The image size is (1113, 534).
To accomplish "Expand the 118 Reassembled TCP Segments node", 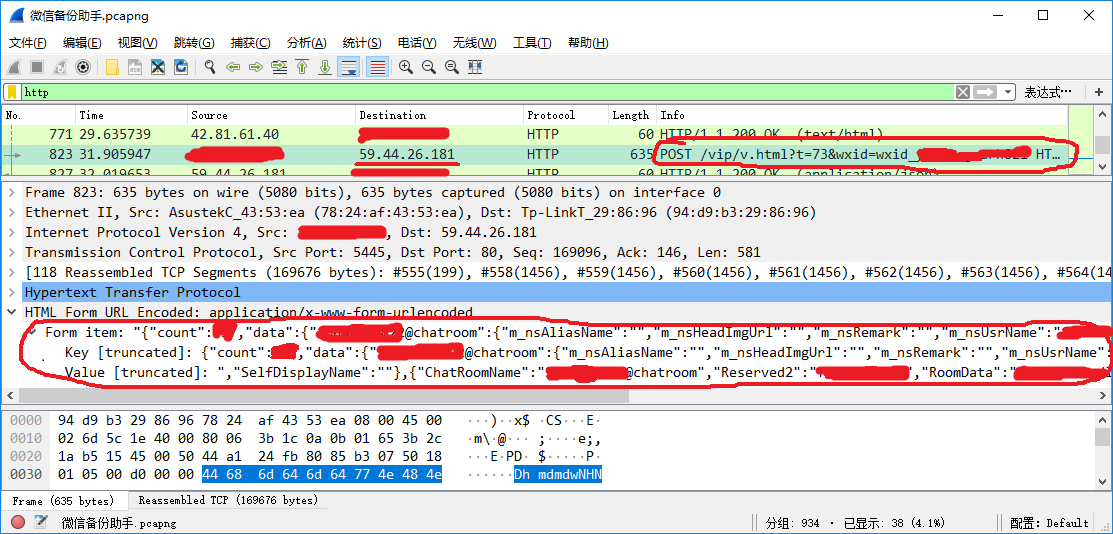I will 11,272.
